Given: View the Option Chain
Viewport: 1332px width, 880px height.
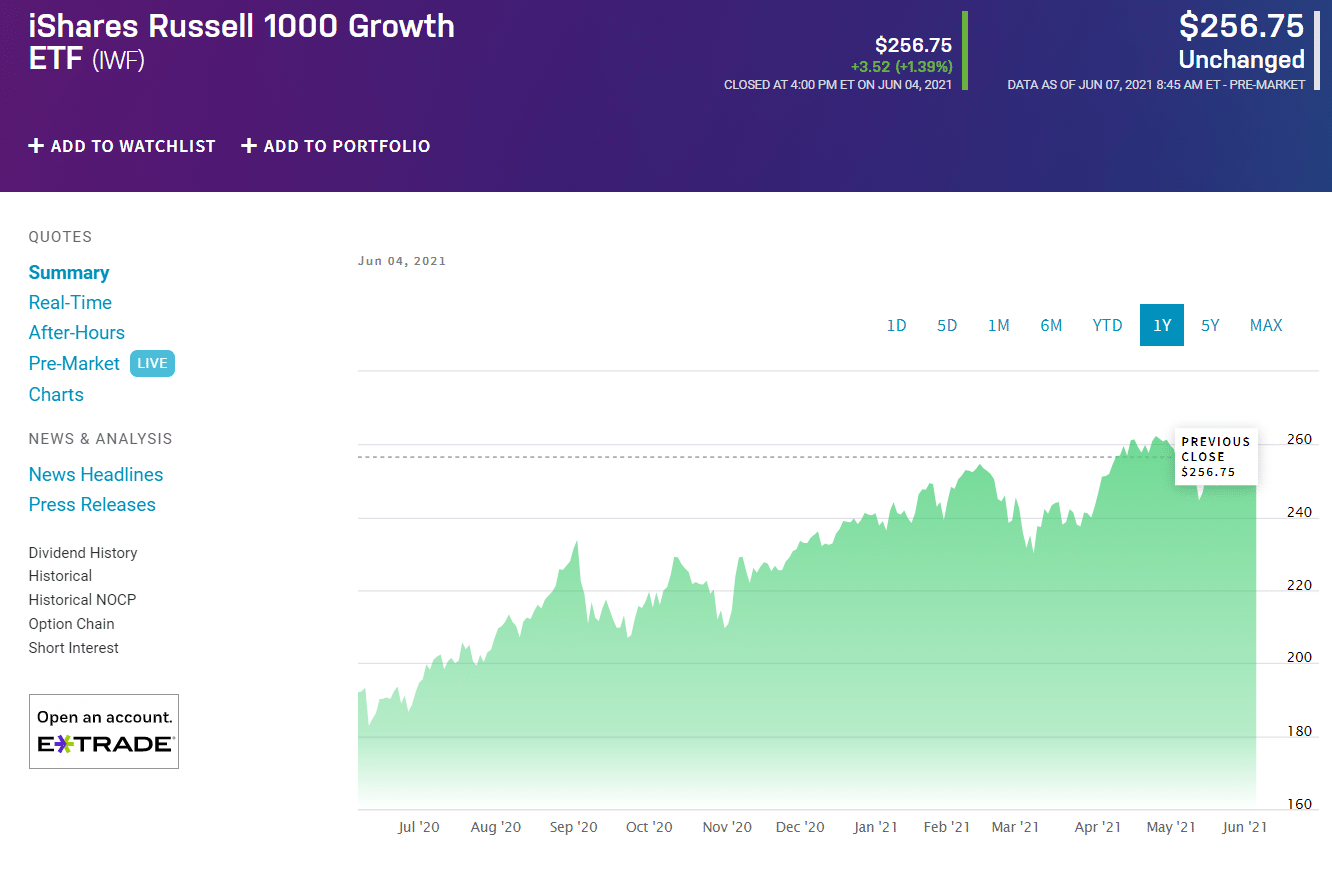Looking at the screenshot, I should 71,624.
